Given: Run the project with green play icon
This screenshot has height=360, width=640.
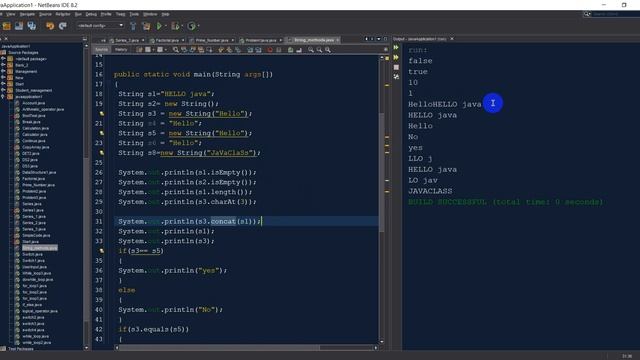Looking at the screenshot, I should (159, 26).
